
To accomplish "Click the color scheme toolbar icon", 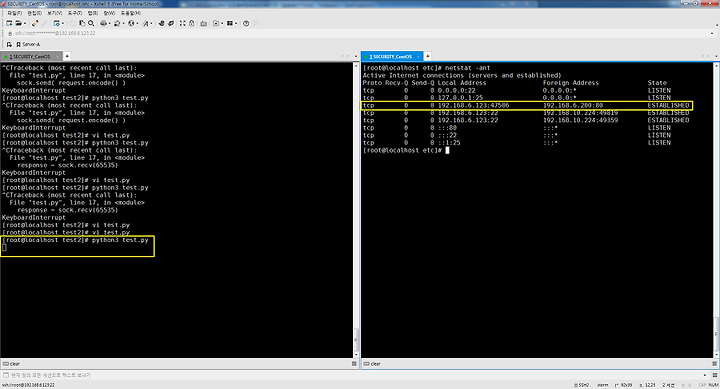I will coord(117,23).
